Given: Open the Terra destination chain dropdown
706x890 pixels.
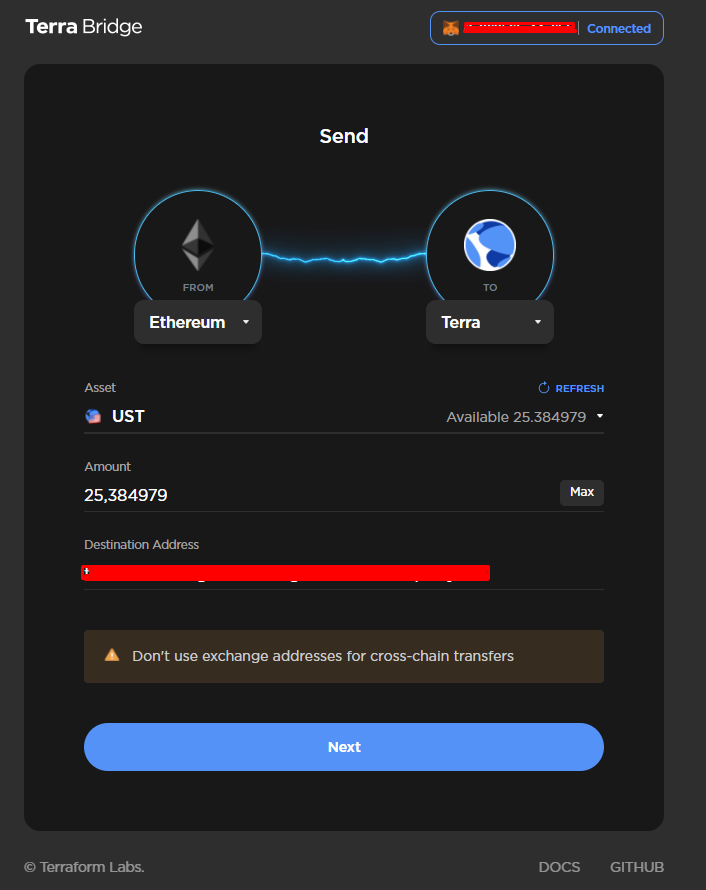Looking at the screenshot, I should (x=490, y=322).
